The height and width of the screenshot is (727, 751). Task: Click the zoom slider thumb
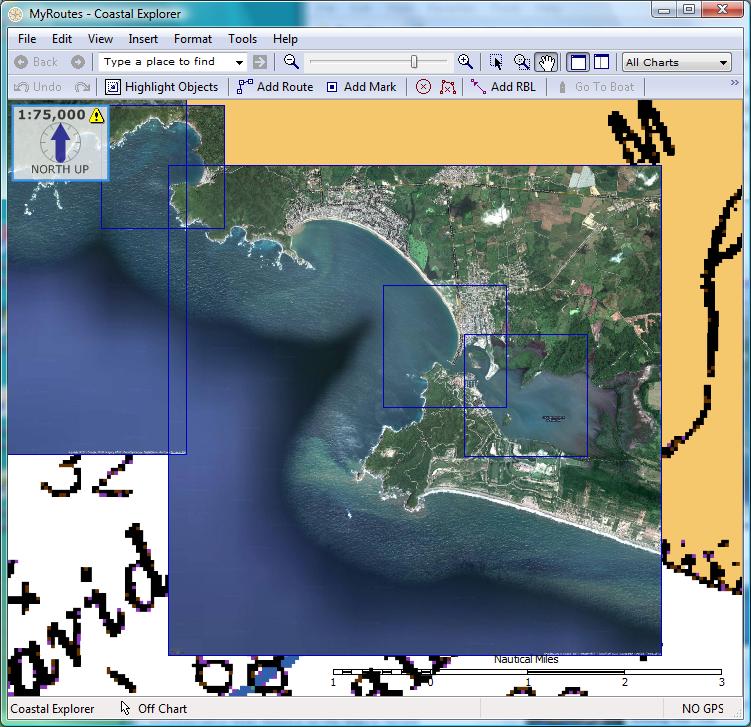click(x=414, y=61)
